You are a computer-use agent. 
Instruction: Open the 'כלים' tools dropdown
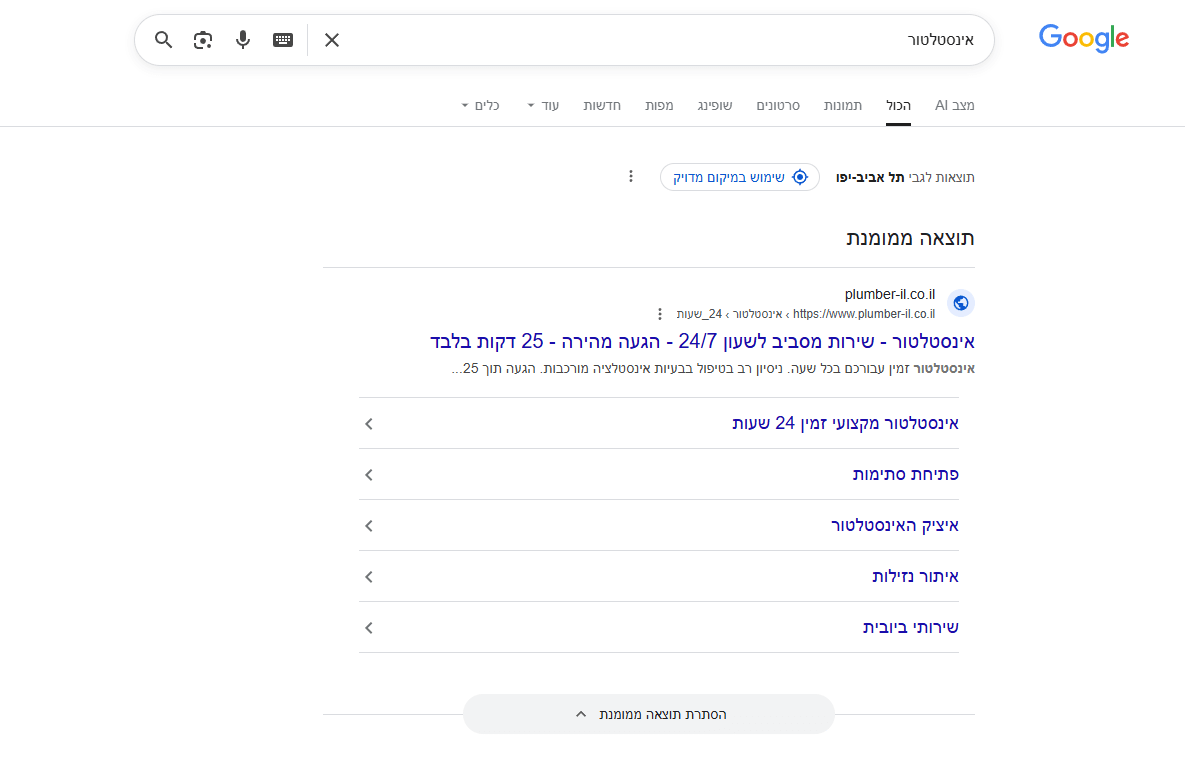tap(481, 105)
